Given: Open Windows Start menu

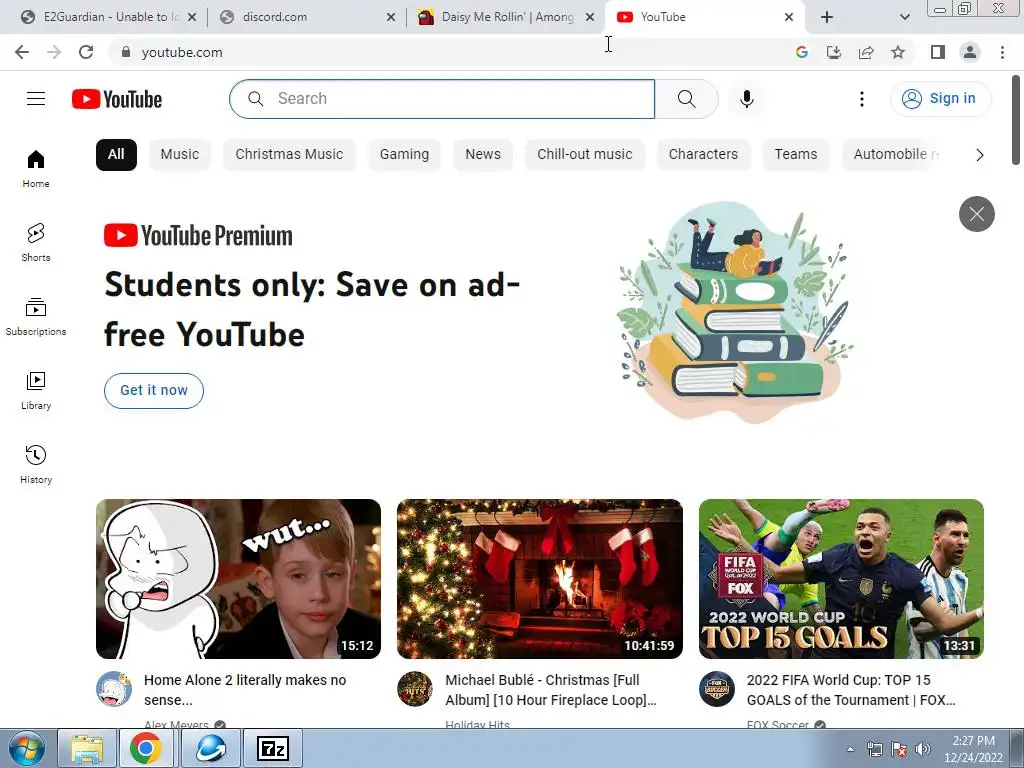Looking at the screenshot, I should pos(26,748).
